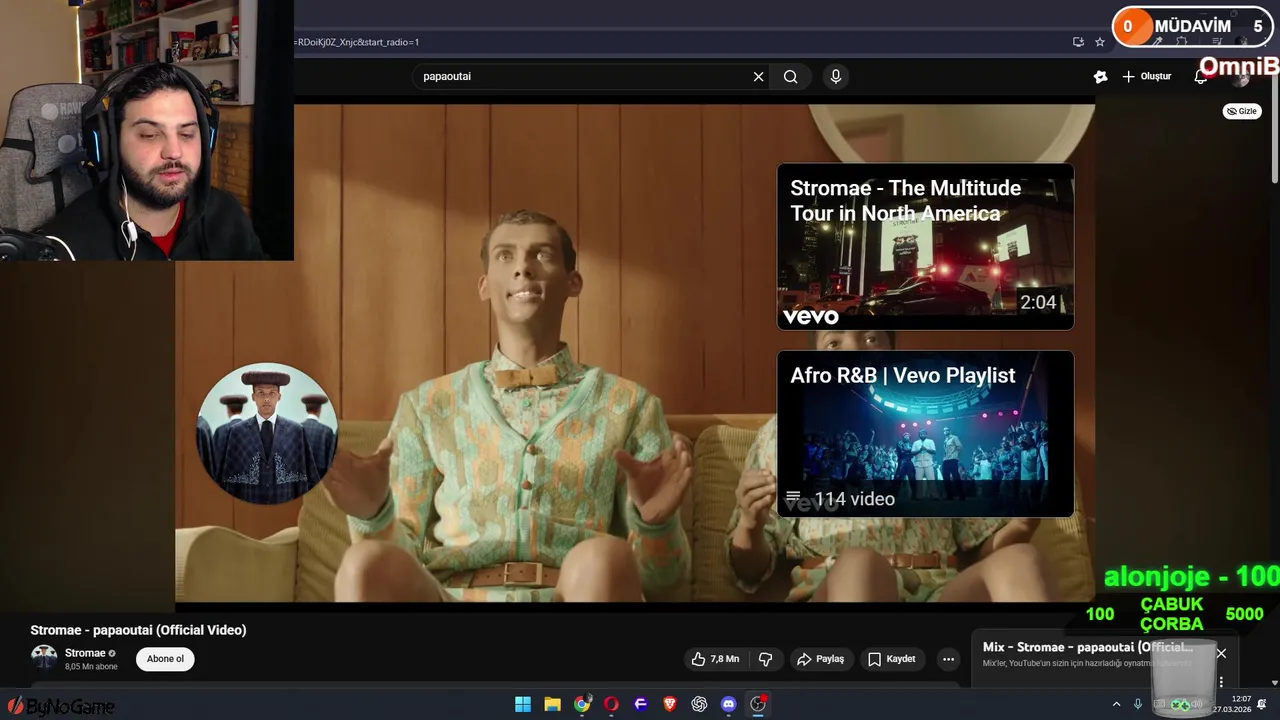Subscribe using the Abone ol button
This screenshot has width=1280, height=720.
pos(165,659)
